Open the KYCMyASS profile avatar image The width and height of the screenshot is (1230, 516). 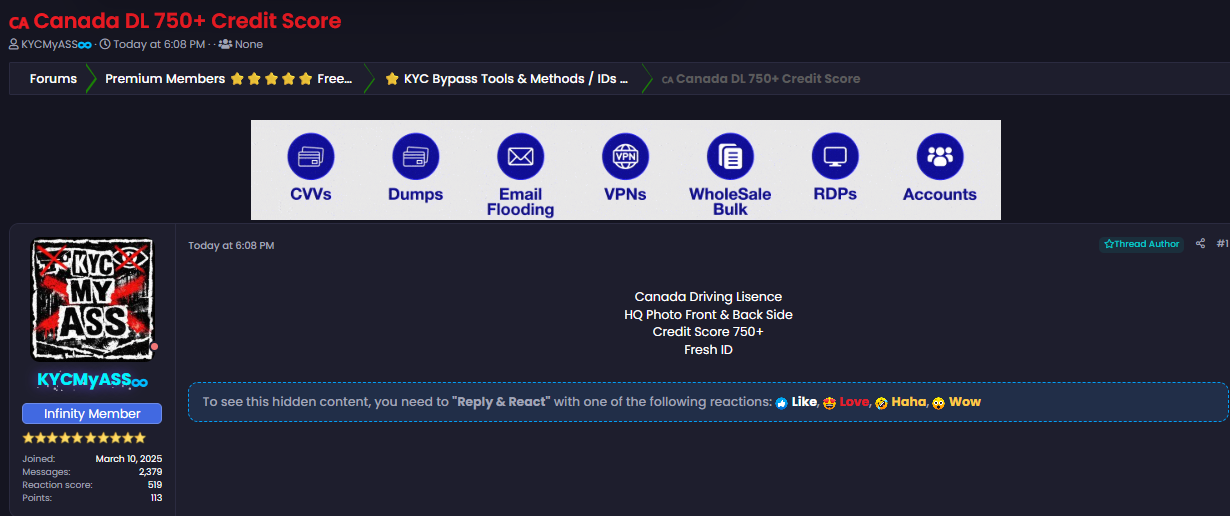coord(92,299)
